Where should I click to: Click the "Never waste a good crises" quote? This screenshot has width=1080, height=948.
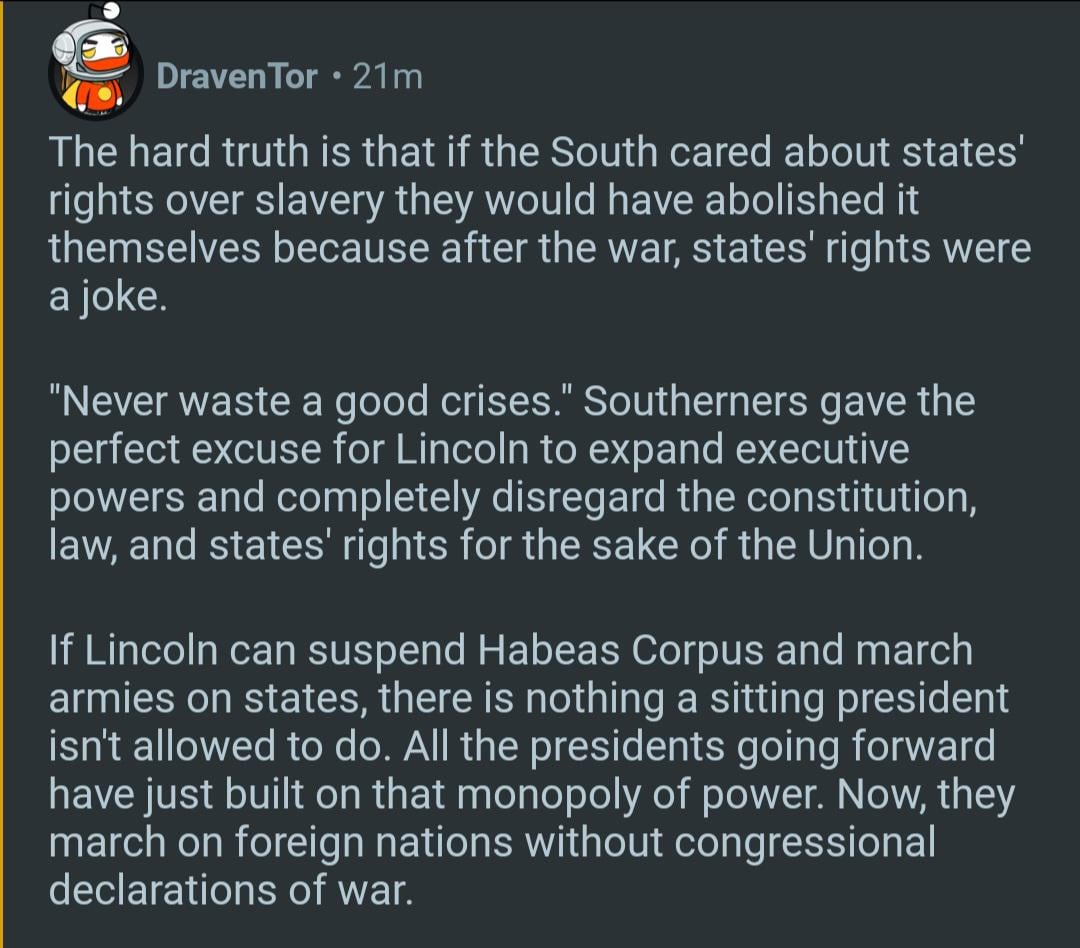310,402
